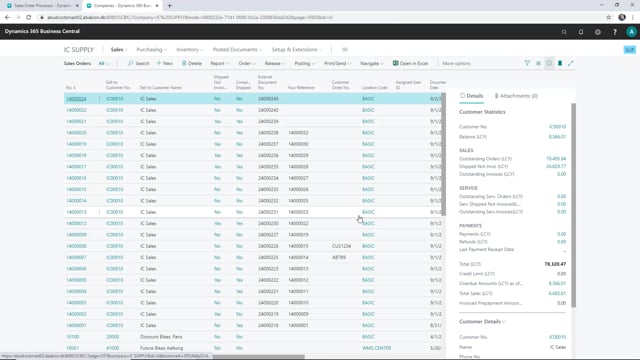Click Shipped Not Invd. value 26,829.77
The height and width of the screenshot is (360, 640).
[x=556, y=167]
